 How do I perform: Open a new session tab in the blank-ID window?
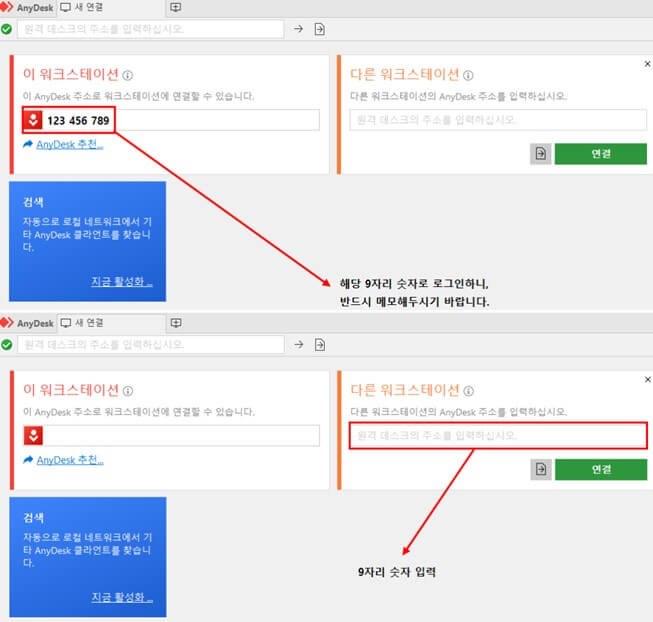[176, 323]
